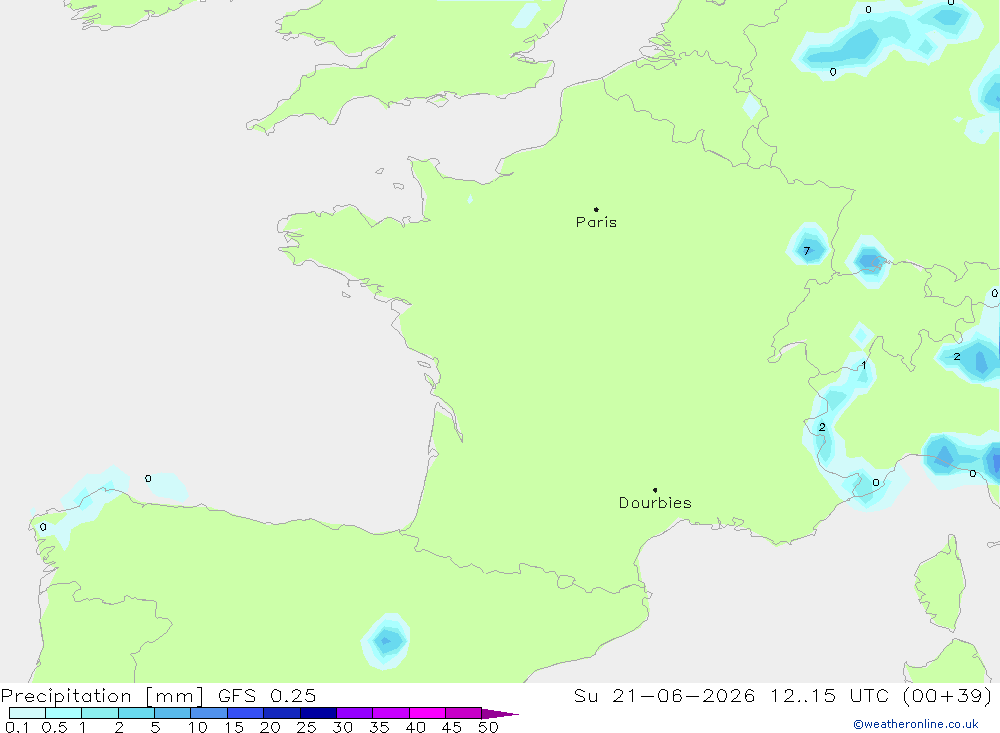This screenshot has width=1000, height=733.
Task: Click legend tick label '50'
Action: point(488,727)
